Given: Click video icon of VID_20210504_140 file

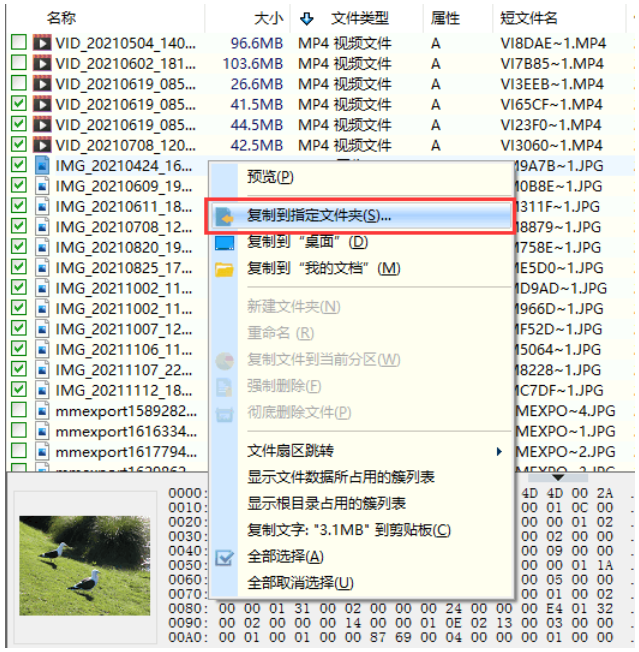Looking at the screenshot, I should pyautogui.click(x=42, y=43).
